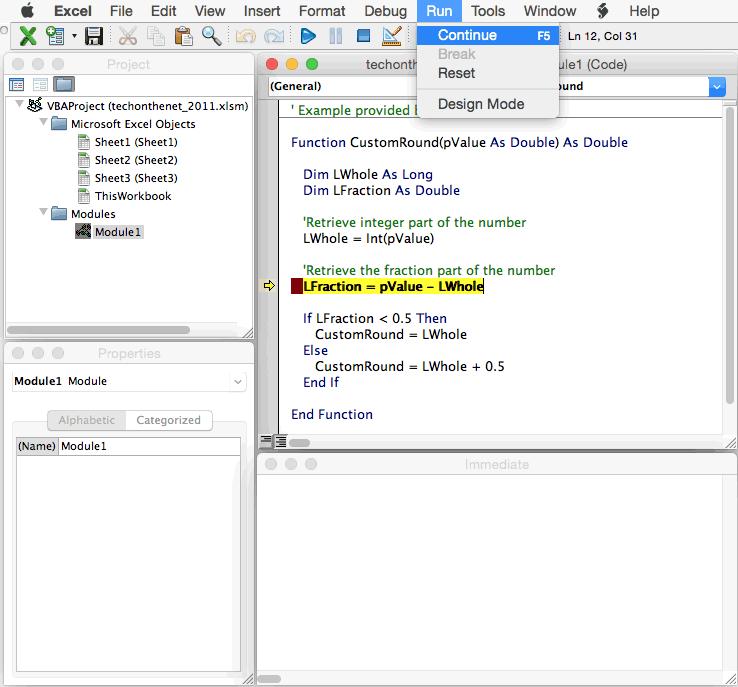Image resolution: width=738 pixels, height=687 pixels.
Task: Switch to Procedure view at code window bottom
Action: pyautogui.click(x=266, y=440)
